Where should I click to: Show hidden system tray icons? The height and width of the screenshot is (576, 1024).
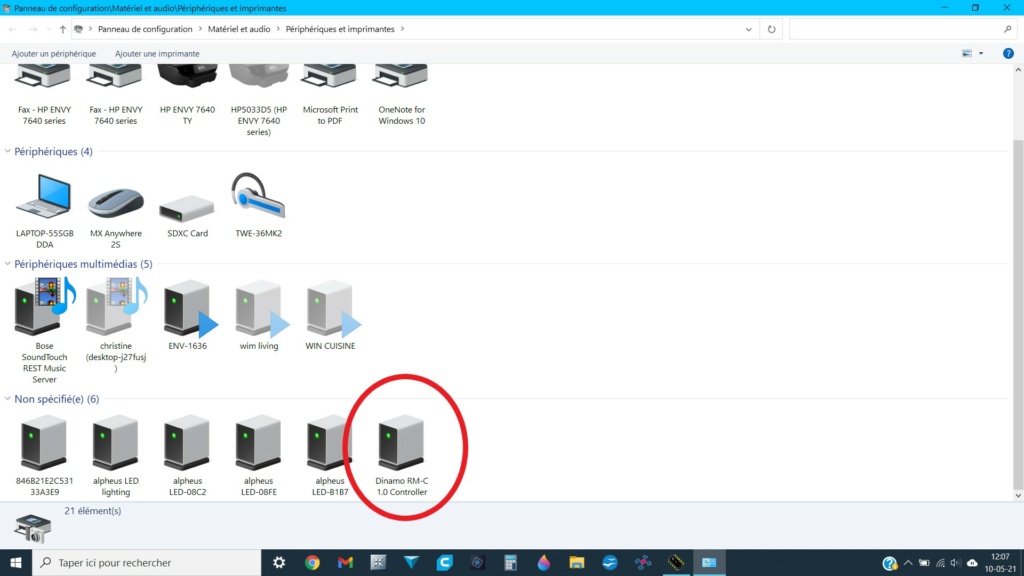908,562
